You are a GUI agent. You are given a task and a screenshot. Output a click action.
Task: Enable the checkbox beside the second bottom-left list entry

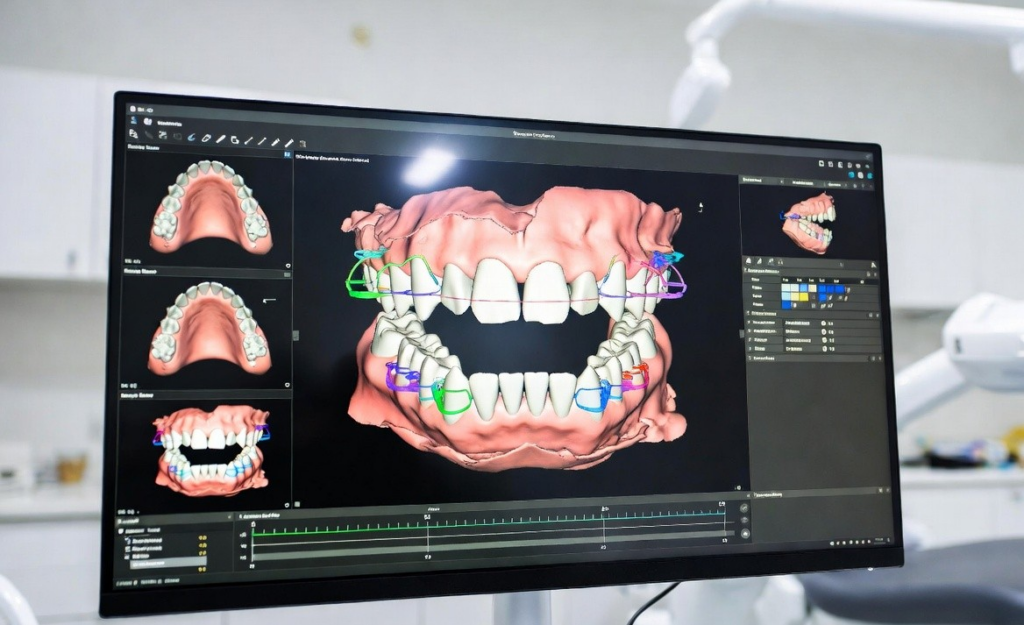coord(128,546)
